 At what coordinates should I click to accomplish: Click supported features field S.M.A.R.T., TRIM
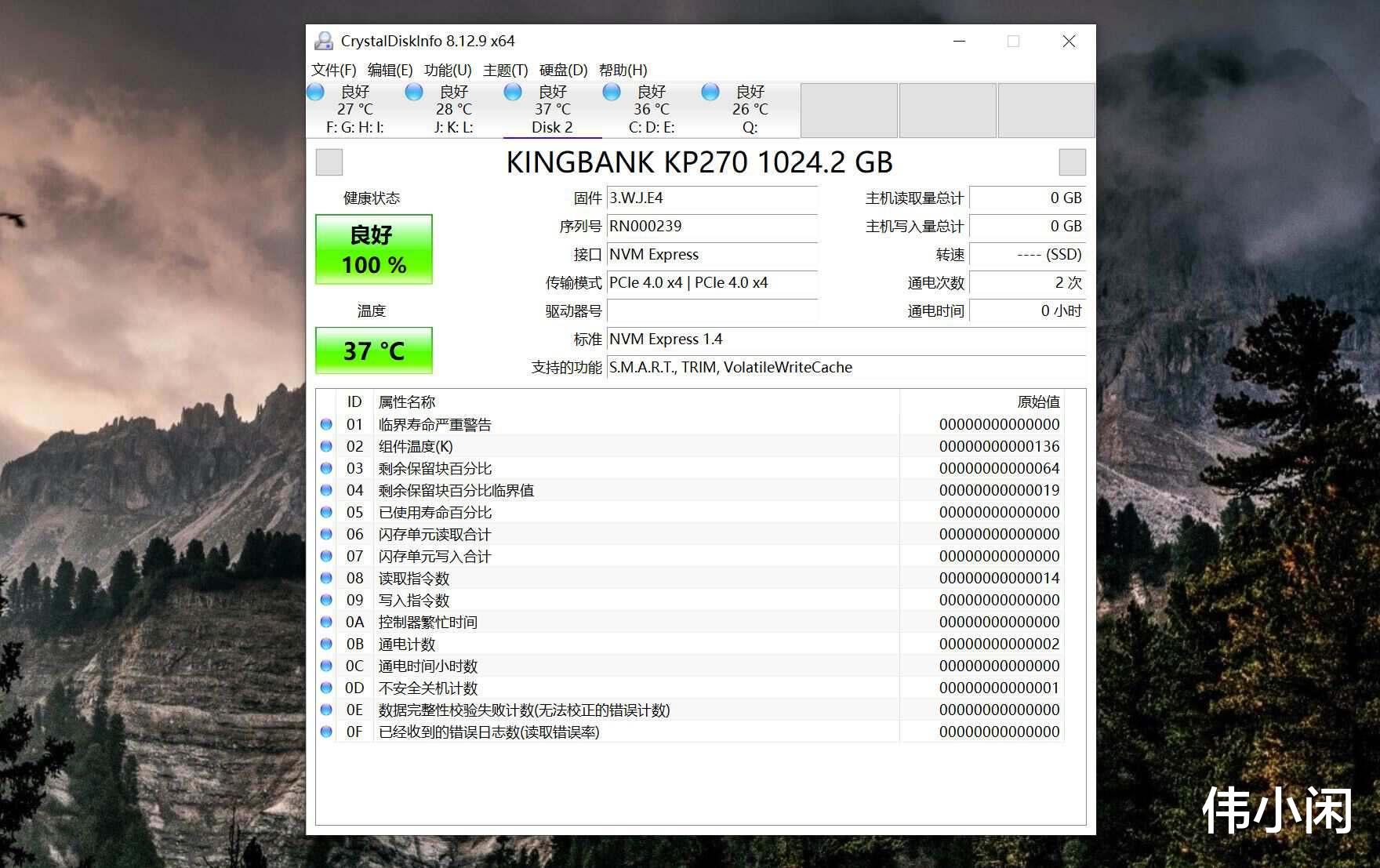click(x=846, y=368)
